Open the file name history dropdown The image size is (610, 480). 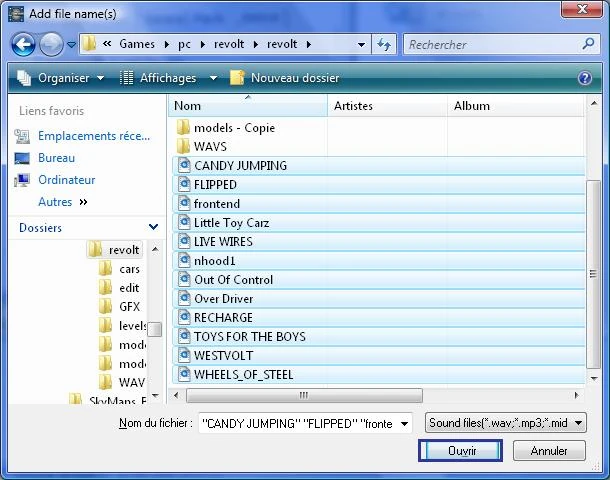[x=405, y=423]
